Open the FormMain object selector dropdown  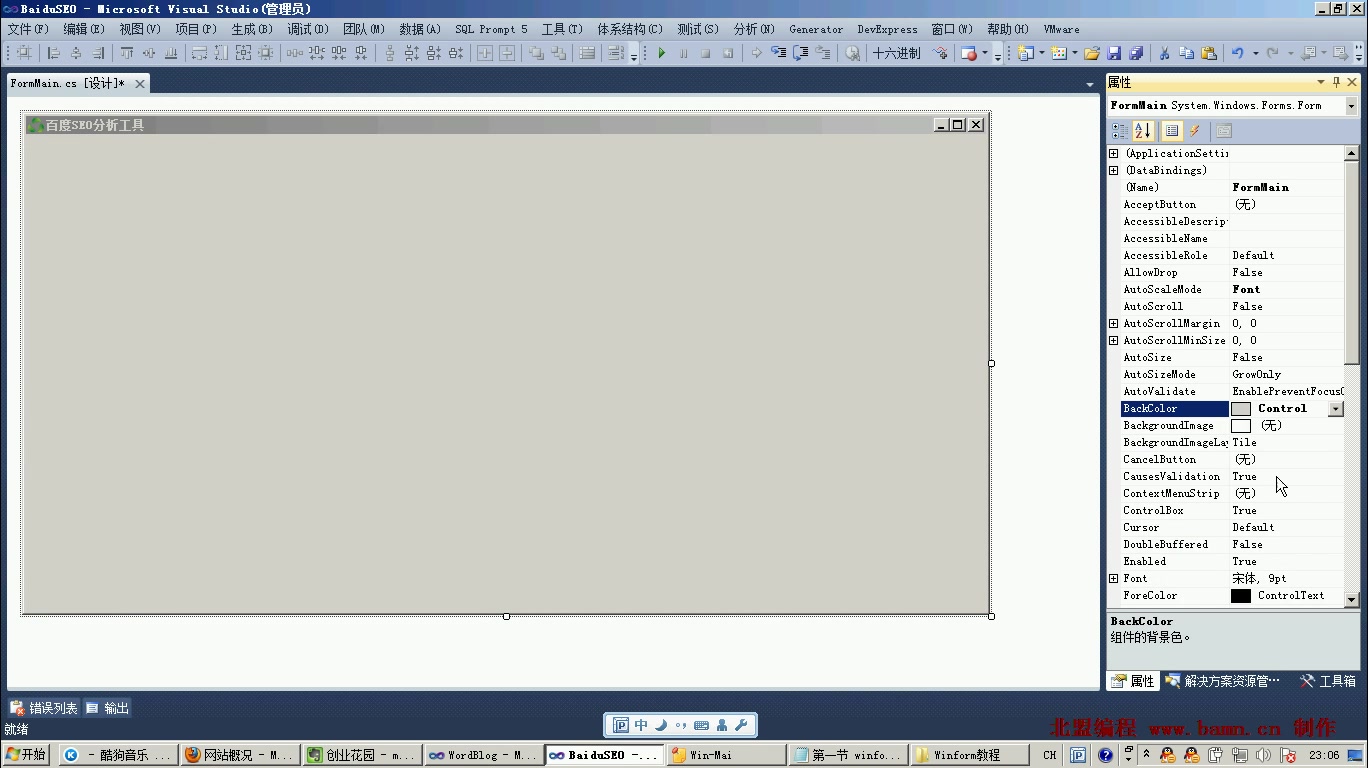(x=1351, y=105)
